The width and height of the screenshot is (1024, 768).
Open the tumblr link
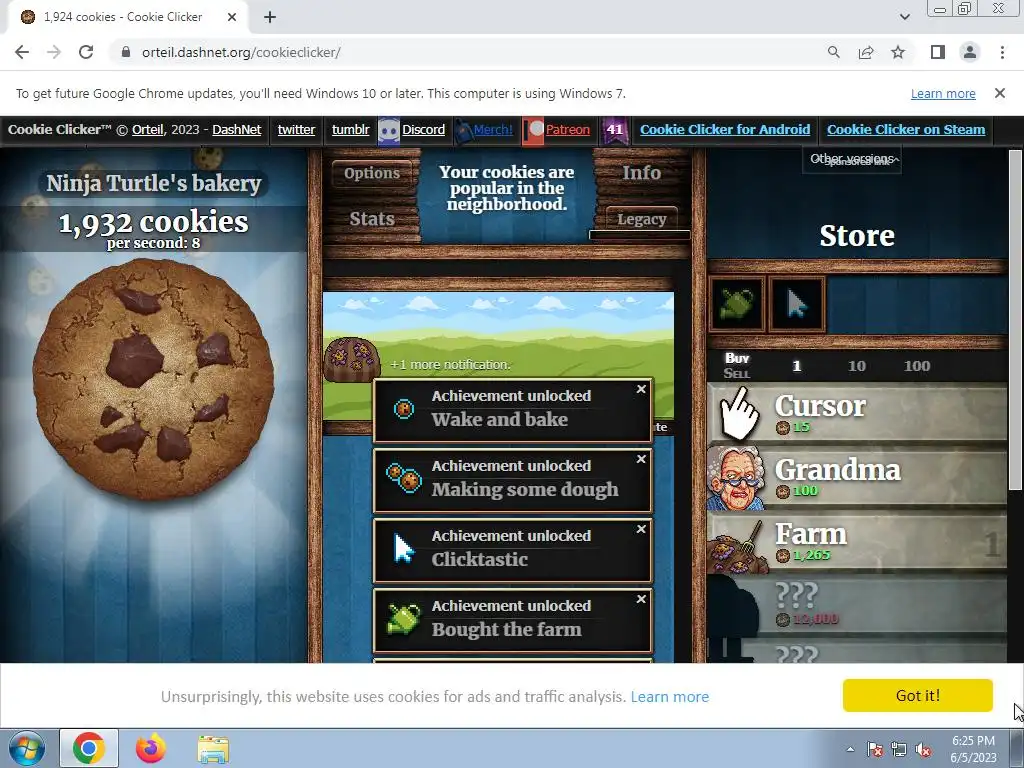[x=351, y=130]
